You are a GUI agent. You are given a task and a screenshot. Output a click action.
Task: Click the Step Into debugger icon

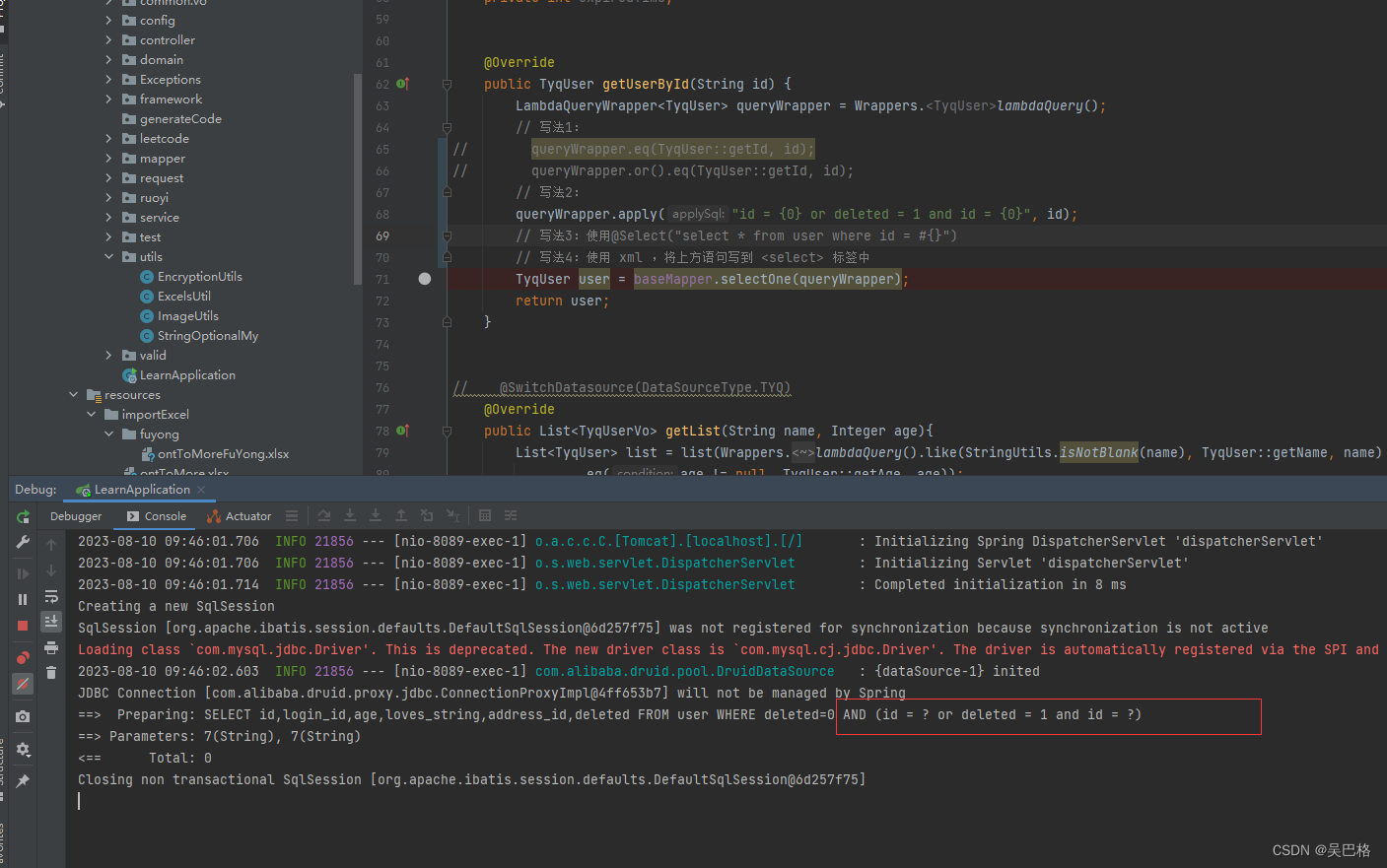(x=350, y=515)
